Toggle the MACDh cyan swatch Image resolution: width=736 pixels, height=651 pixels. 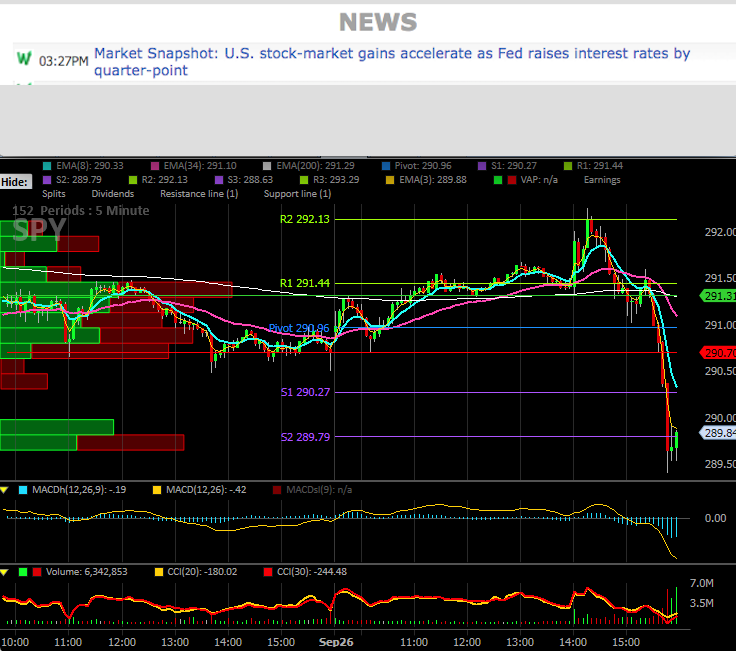23,490
